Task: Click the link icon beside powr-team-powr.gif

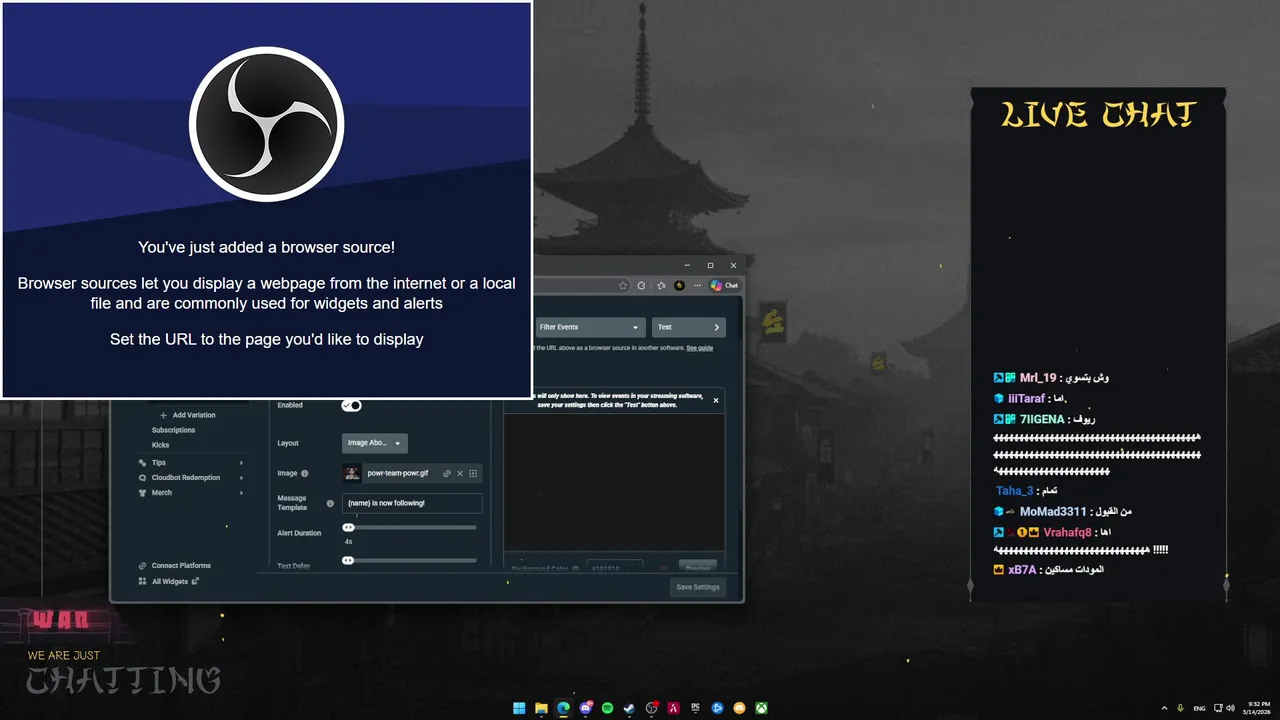Action: point(447,473)
